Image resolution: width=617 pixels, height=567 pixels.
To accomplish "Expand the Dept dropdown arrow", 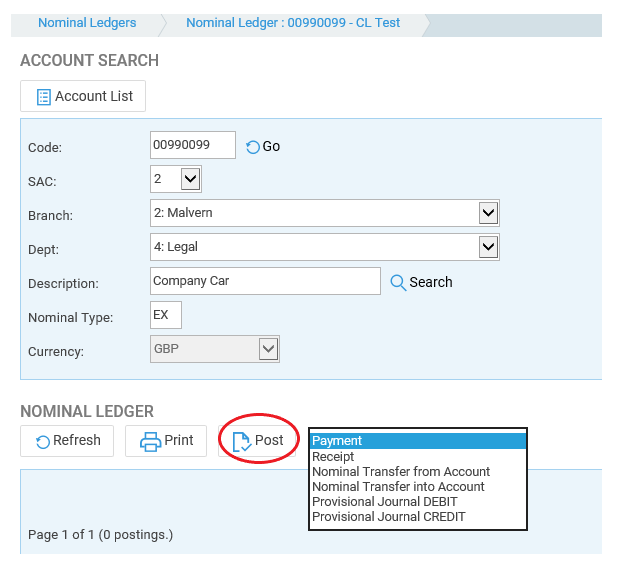I will (488, 247).
